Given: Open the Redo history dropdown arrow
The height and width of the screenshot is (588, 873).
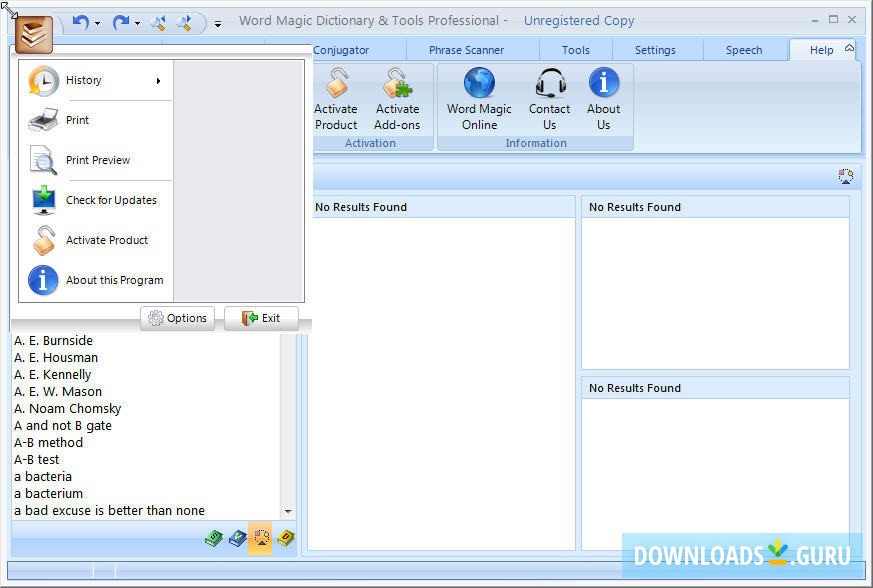Looking at the screenshot, I should [137, 23].
